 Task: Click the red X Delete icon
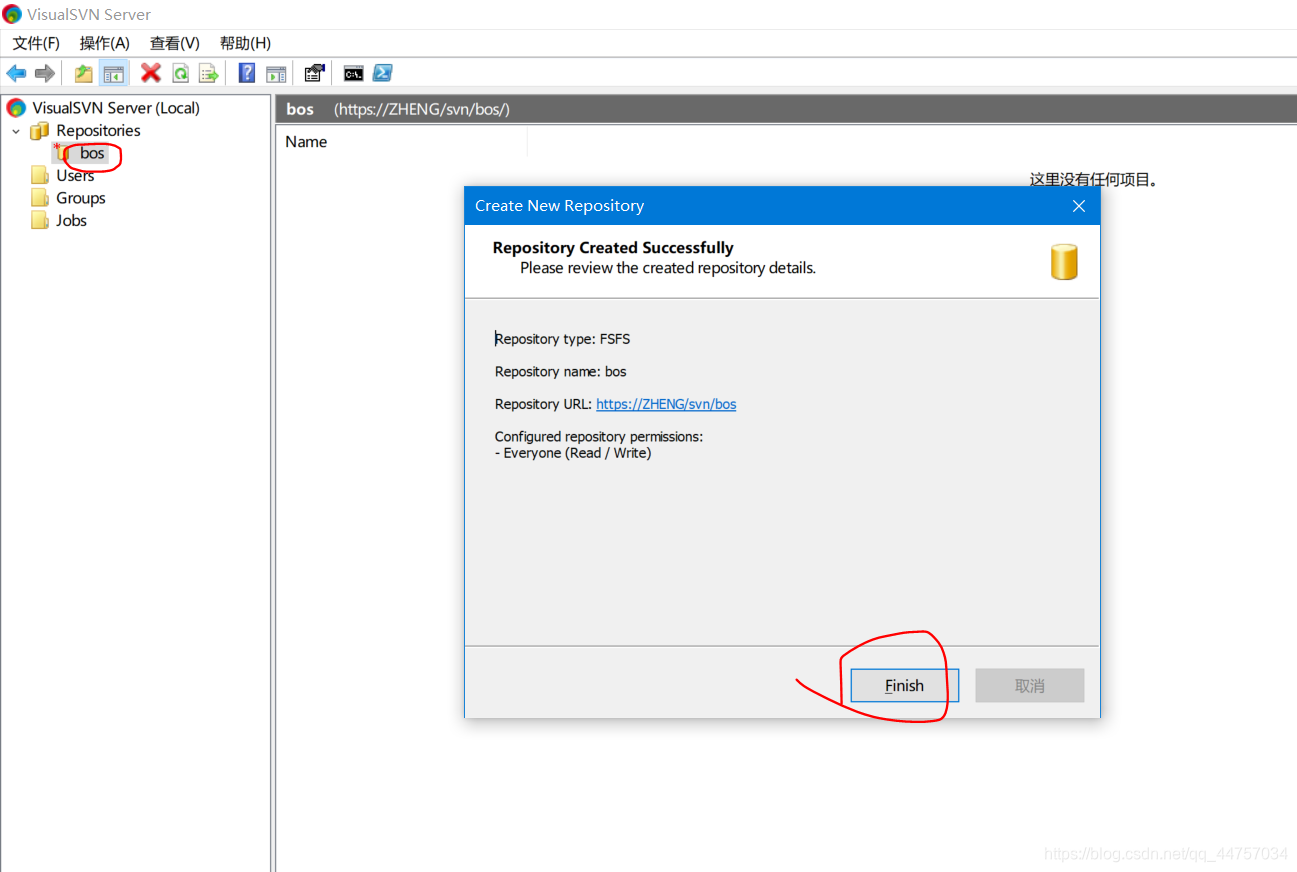point(151,73)
